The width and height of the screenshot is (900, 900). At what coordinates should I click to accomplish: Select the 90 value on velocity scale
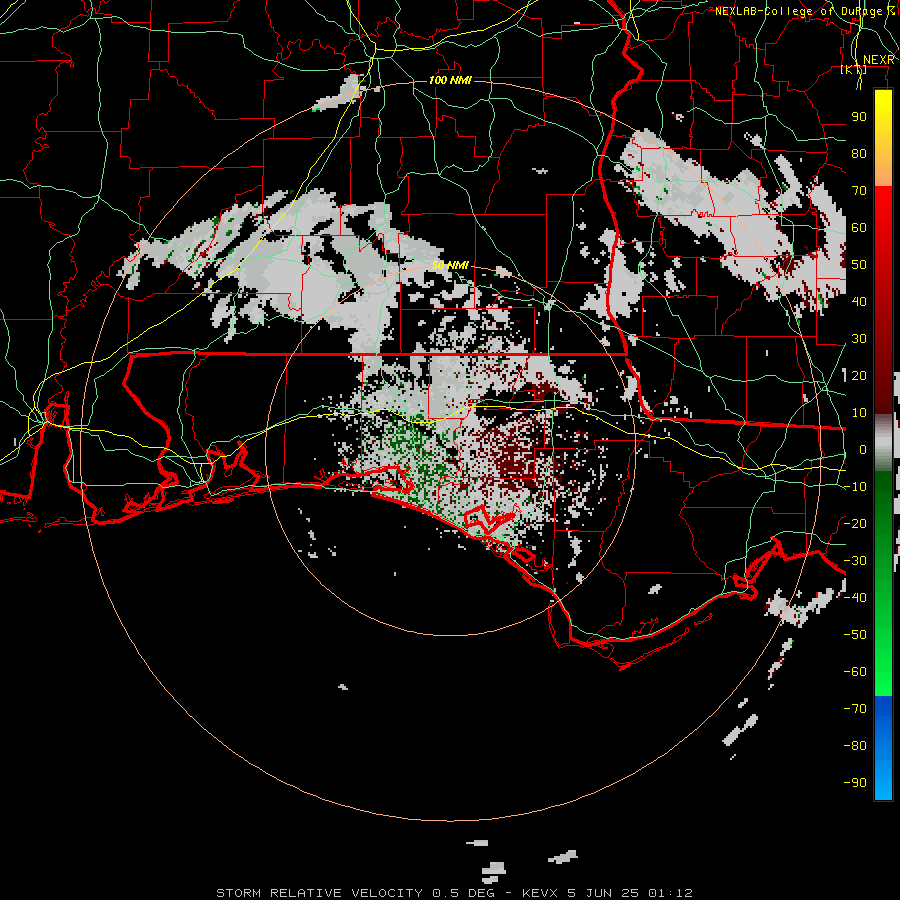click(x=859, y=117)
